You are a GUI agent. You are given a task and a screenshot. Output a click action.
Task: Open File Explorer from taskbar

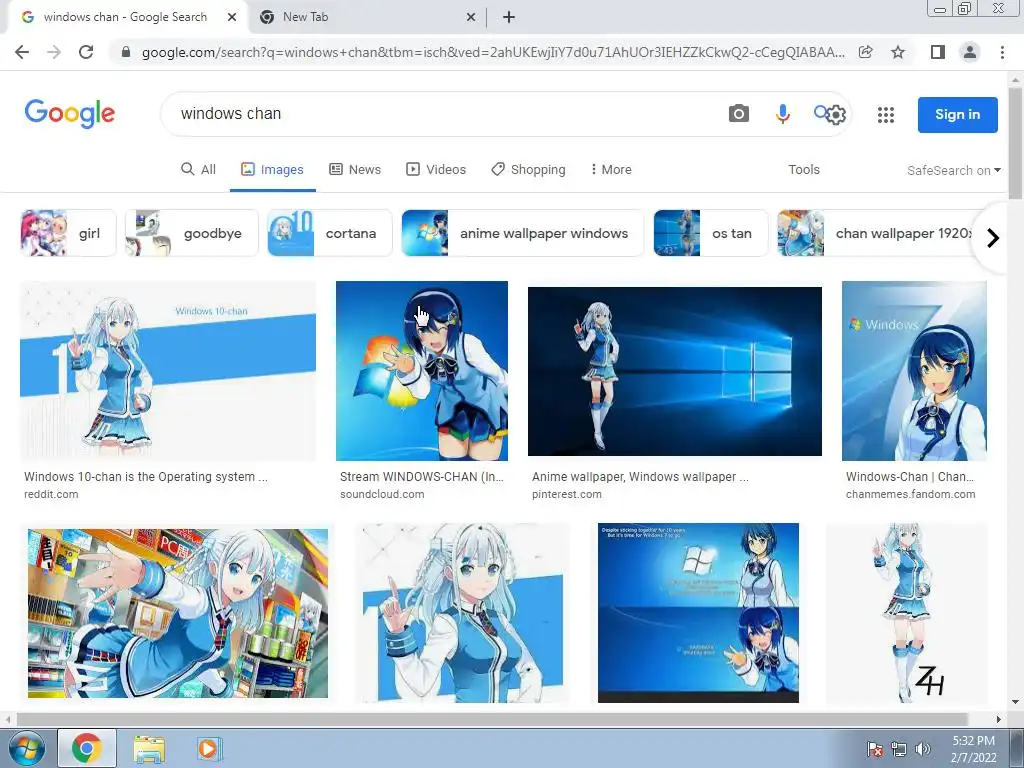pyautogui.click(x=149, y=748)
